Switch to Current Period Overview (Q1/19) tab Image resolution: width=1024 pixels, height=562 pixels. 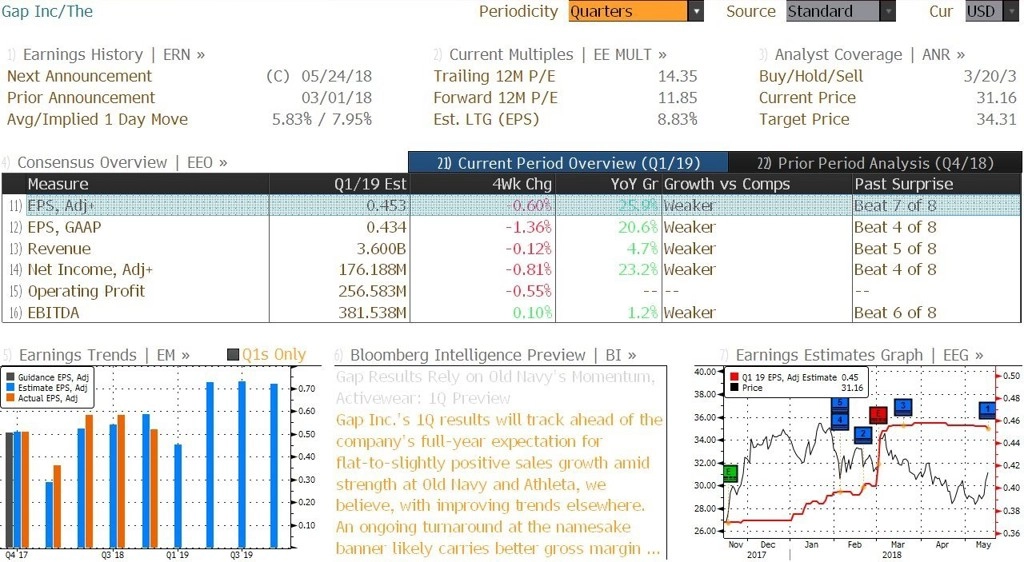[568, 163]
